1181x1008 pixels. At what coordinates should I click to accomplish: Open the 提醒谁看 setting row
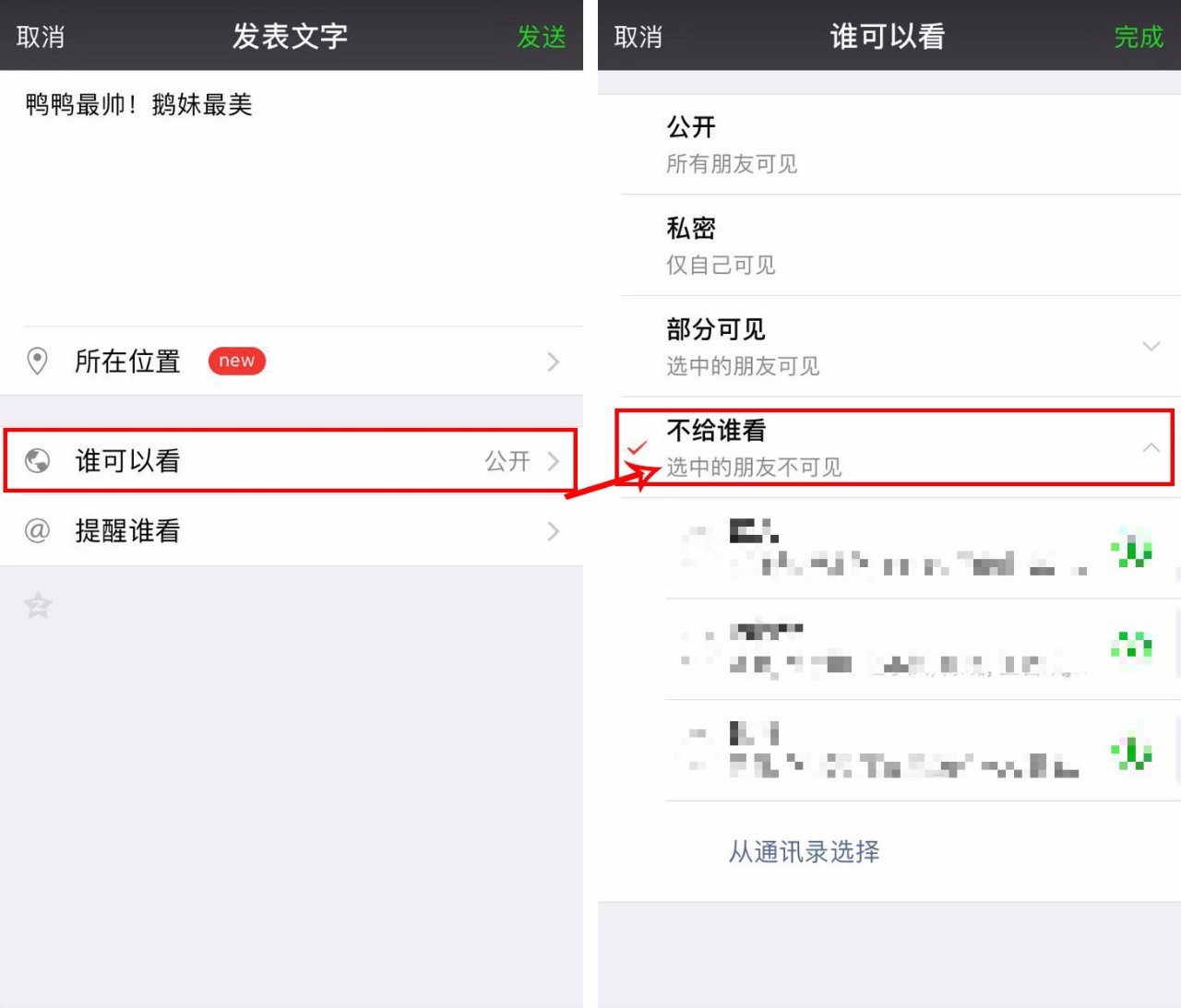point(292,531)
